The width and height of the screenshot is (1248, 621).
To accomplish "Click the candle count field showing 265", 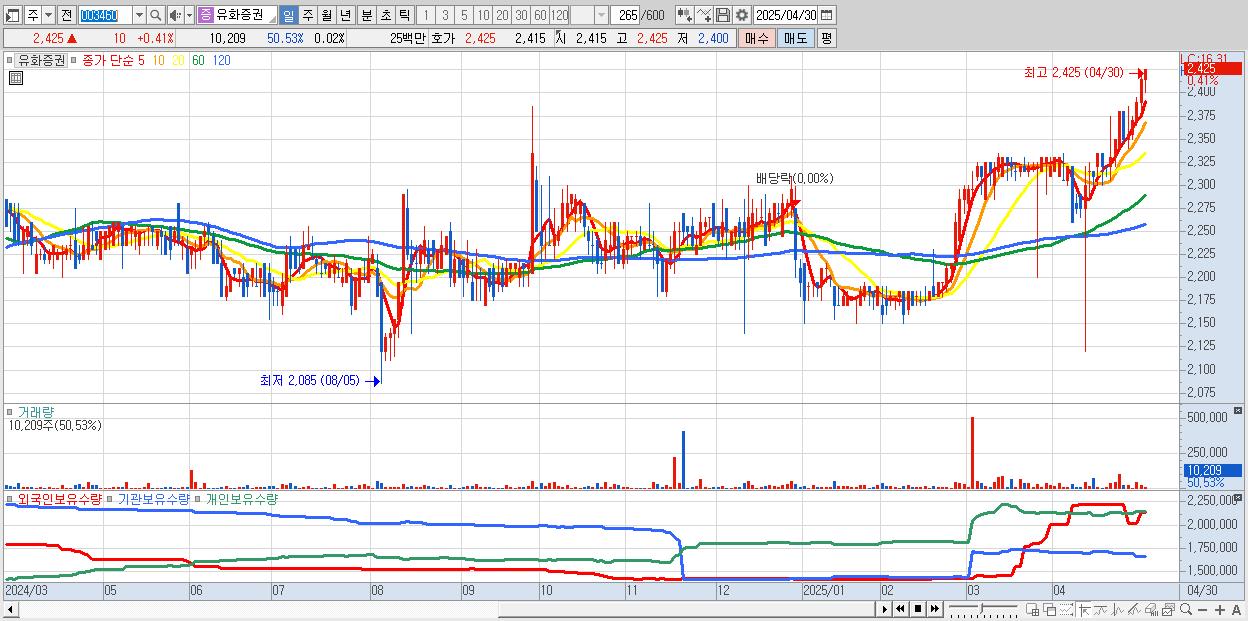I will pos(625,15).
